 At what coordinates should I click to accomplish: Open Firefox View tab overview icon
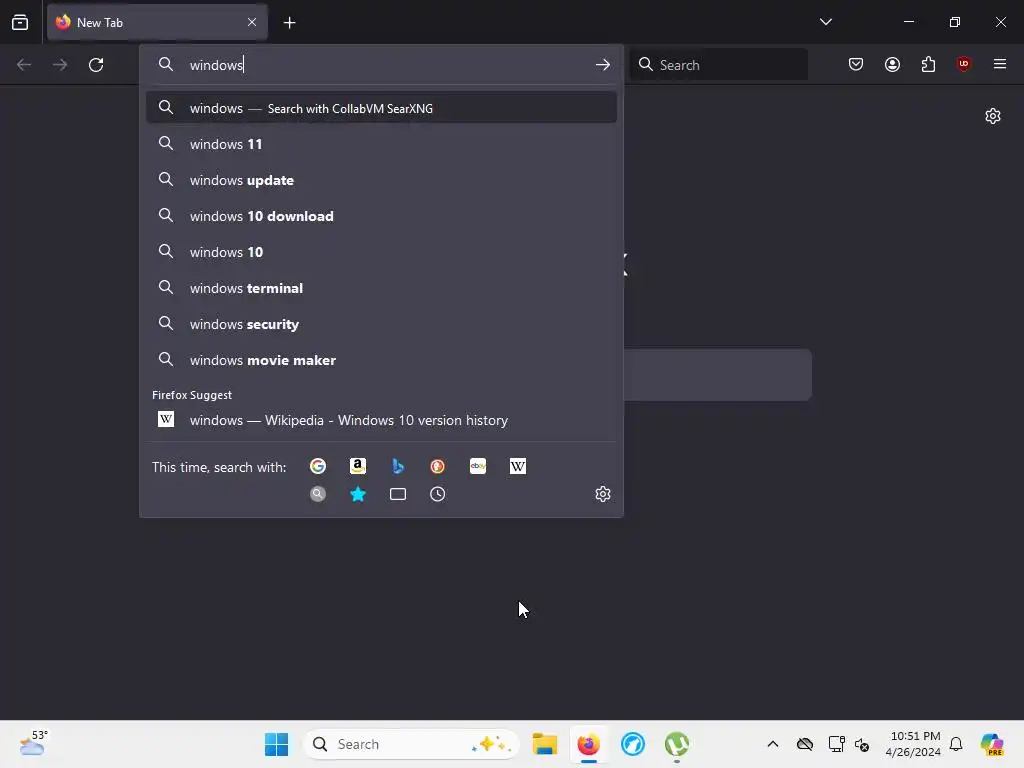click(20, 22)
